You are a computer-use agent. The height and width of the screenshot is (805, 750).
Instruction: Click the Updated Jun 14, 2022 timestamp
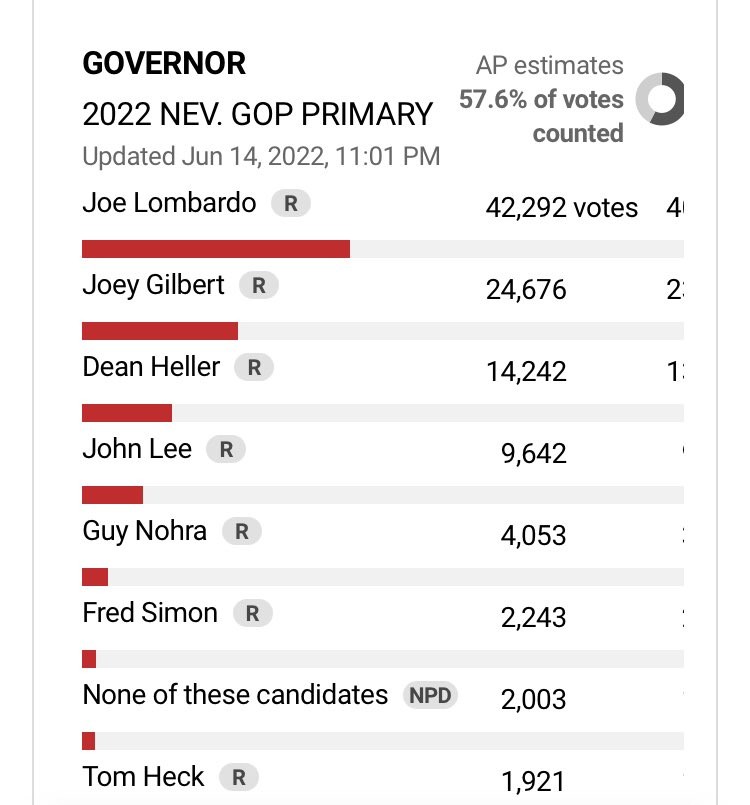pyautogui.click(x=261, y=156)
